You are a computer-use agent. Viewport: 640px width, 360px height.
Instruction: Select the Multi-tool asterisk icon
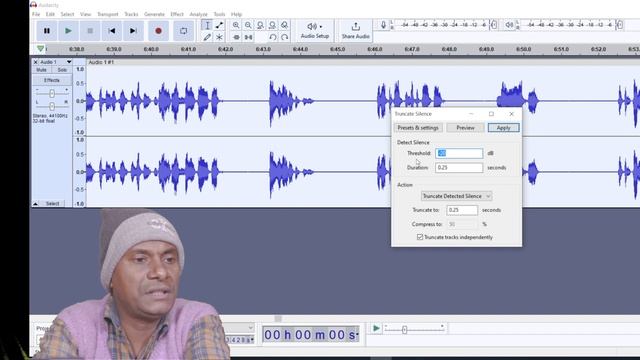point(219,37)
